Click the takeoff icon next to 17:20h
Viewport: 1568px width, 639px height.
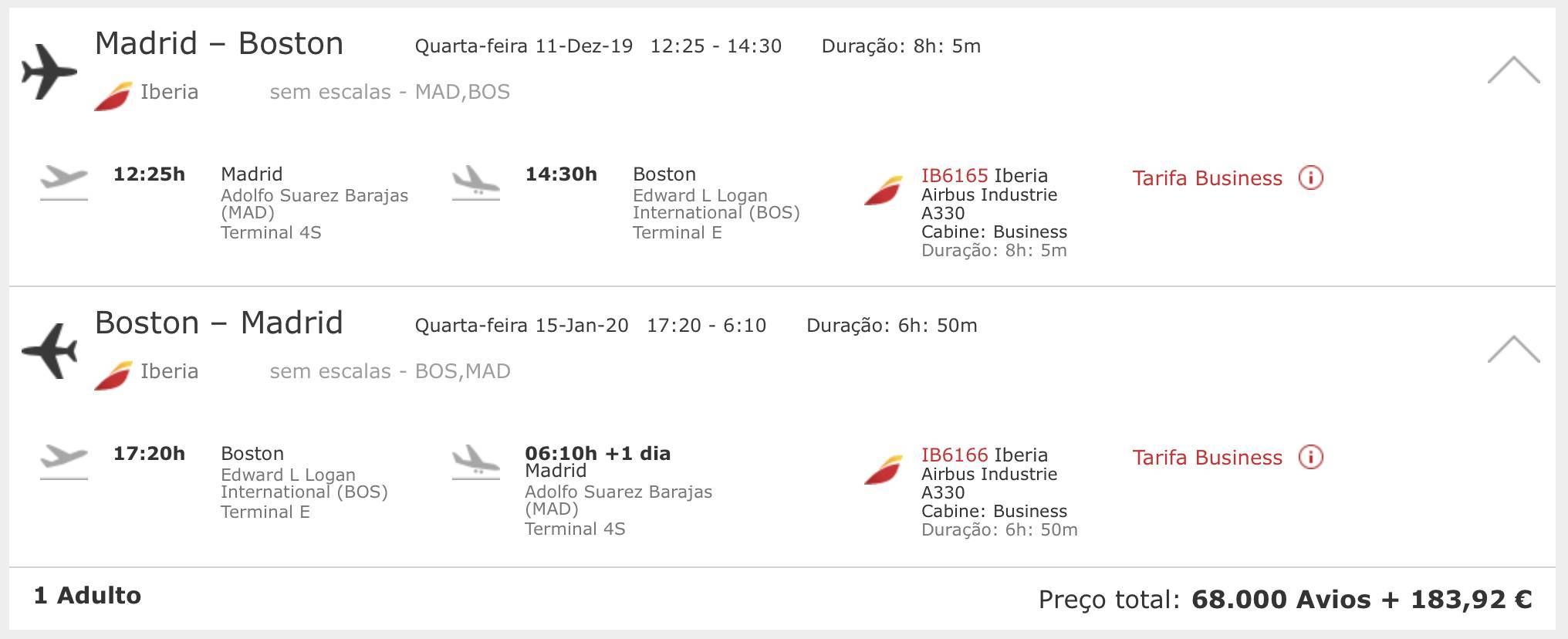pyautogui.click(x=64, y=461)
